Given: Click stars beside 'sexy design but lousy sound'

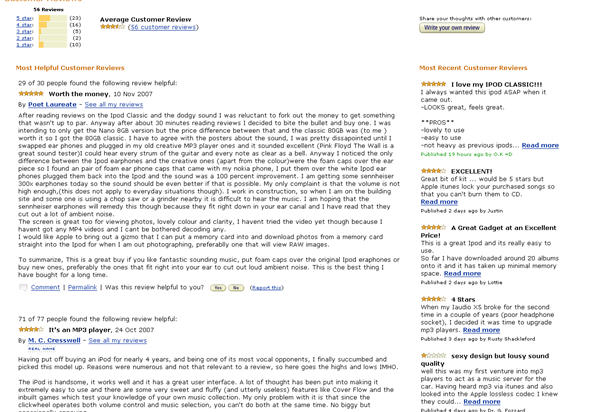Looking at the screenshot, I should pyautogui.click(x=432, y=354).
